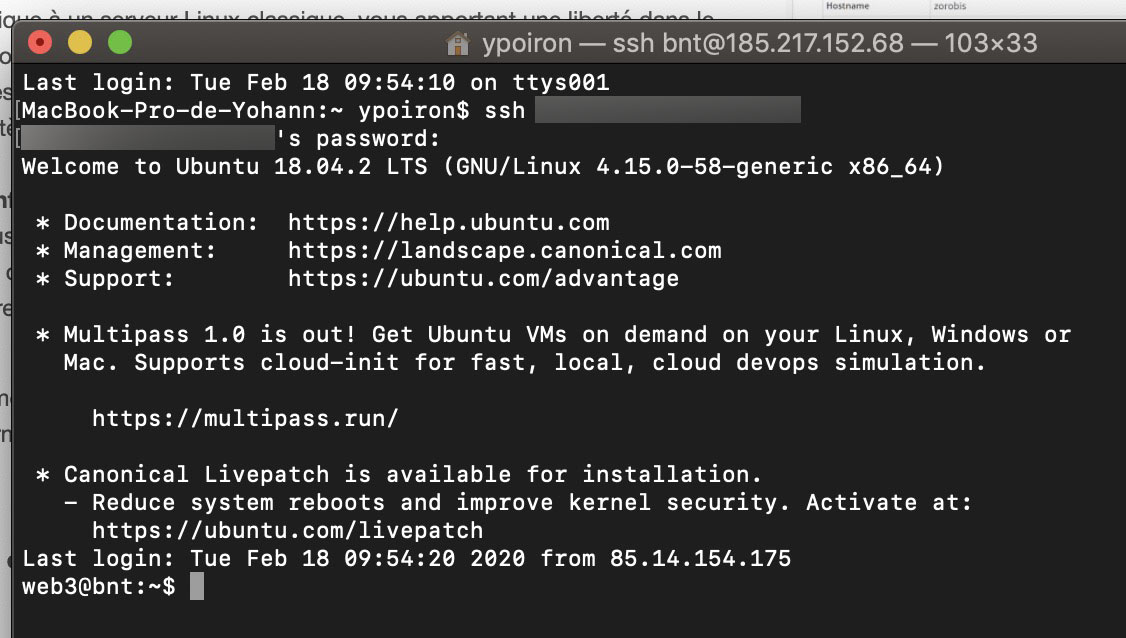Minimize the Terminal using the yellow button
This screenshot has width=1126, height=638.
pyautogui.click(x=80, y=43)
